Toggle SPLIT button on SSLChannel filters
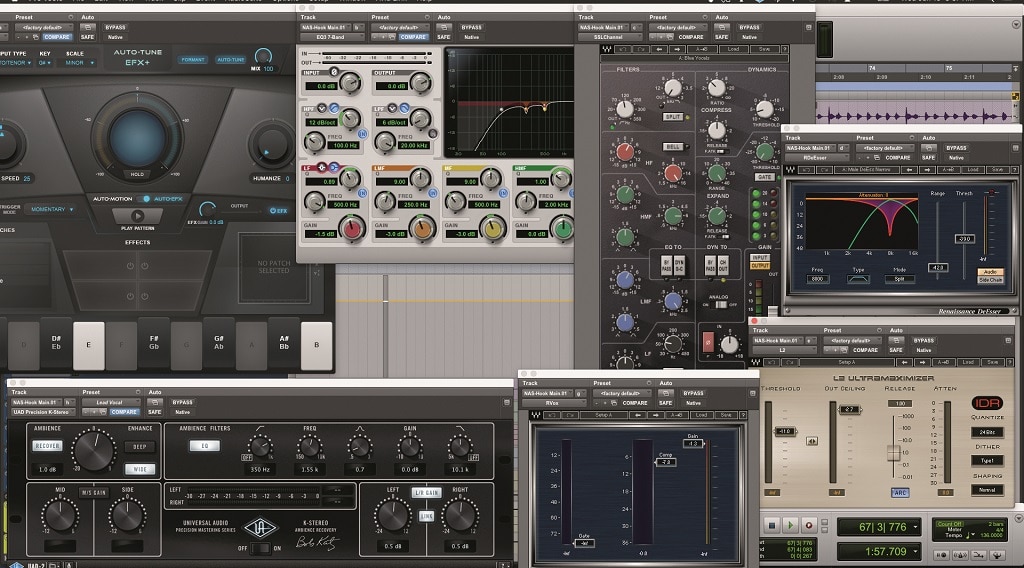Screen dimensions: 1024x568 [673, 117]
